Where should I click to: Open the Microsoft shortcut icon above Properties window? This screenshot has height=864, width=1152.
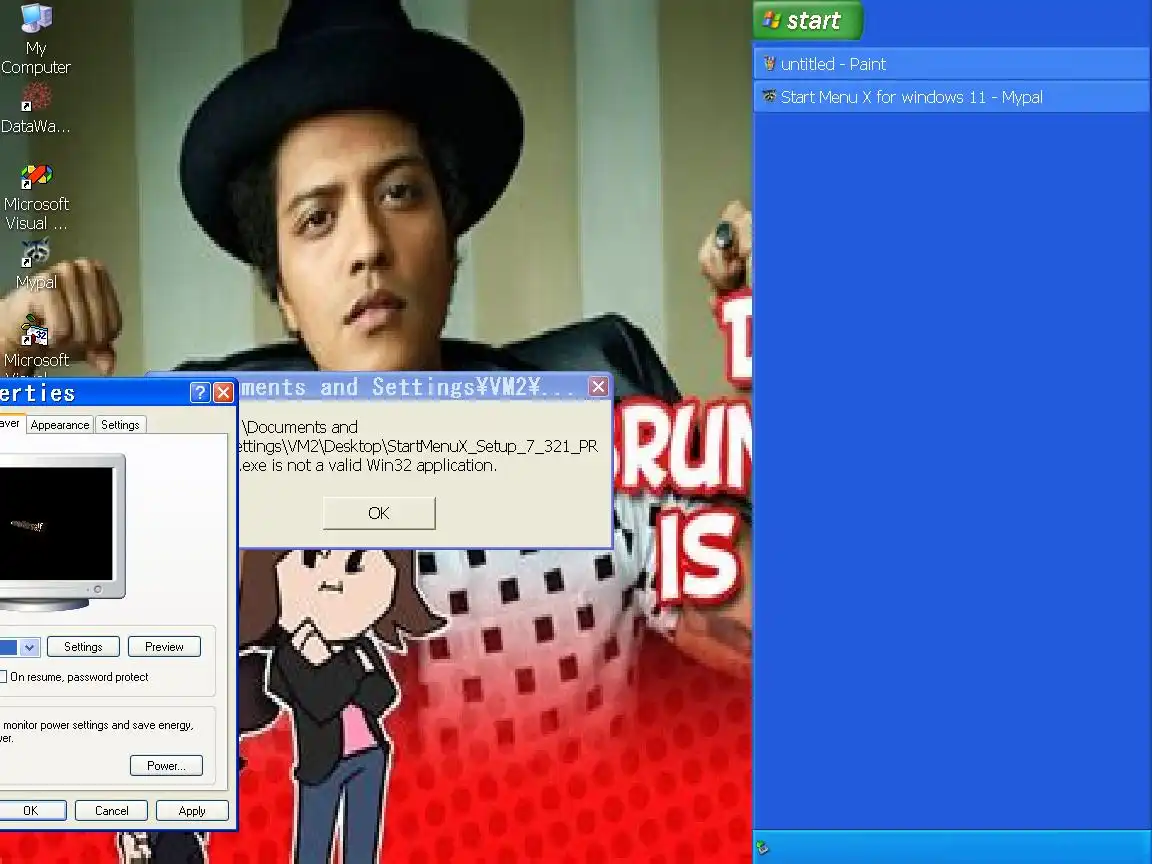(x=35, y=342)
